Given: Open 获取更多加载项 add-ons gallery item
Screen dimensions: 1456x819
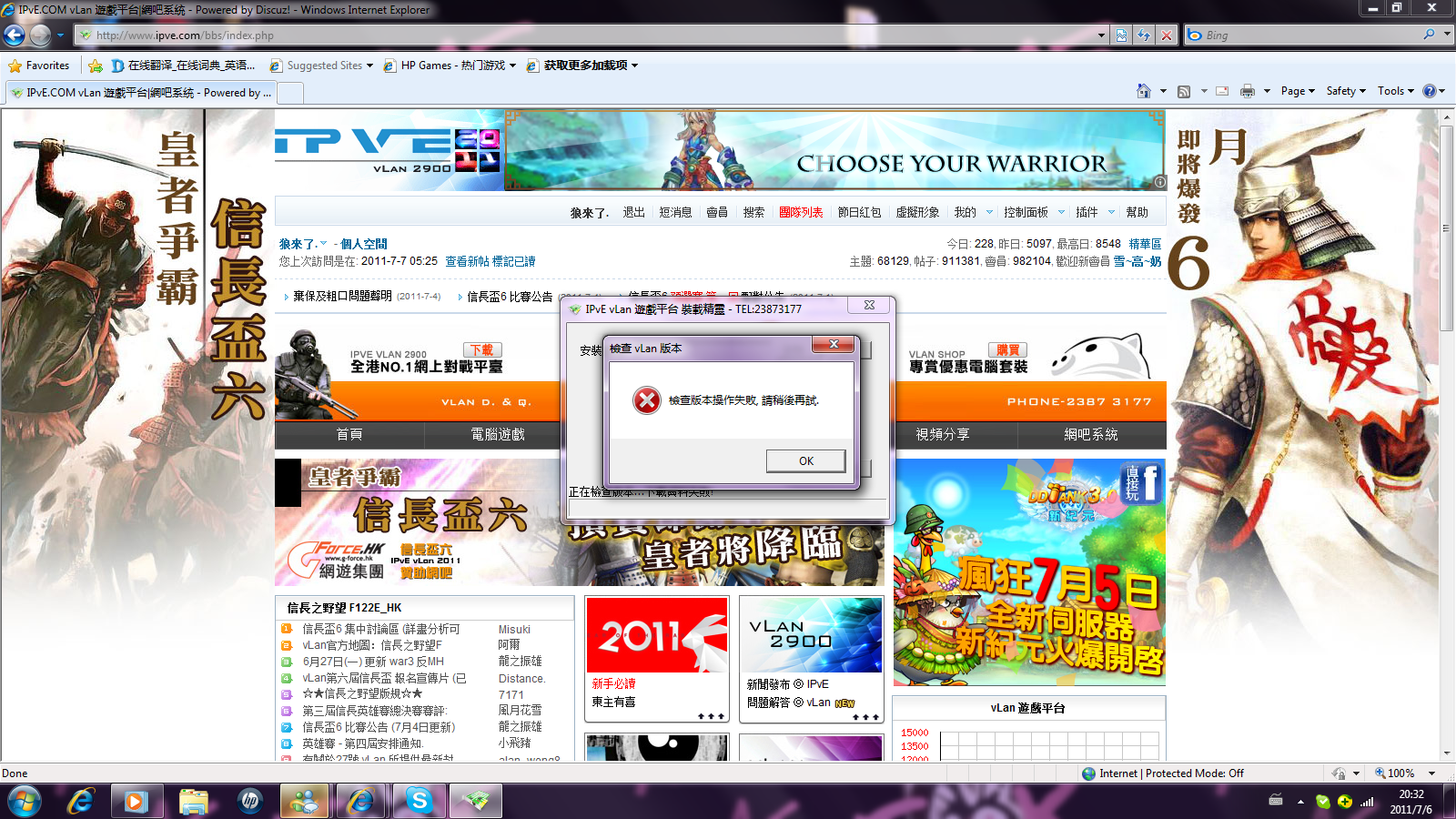Looking at the screenshot, I should click(x=582, y=66).
